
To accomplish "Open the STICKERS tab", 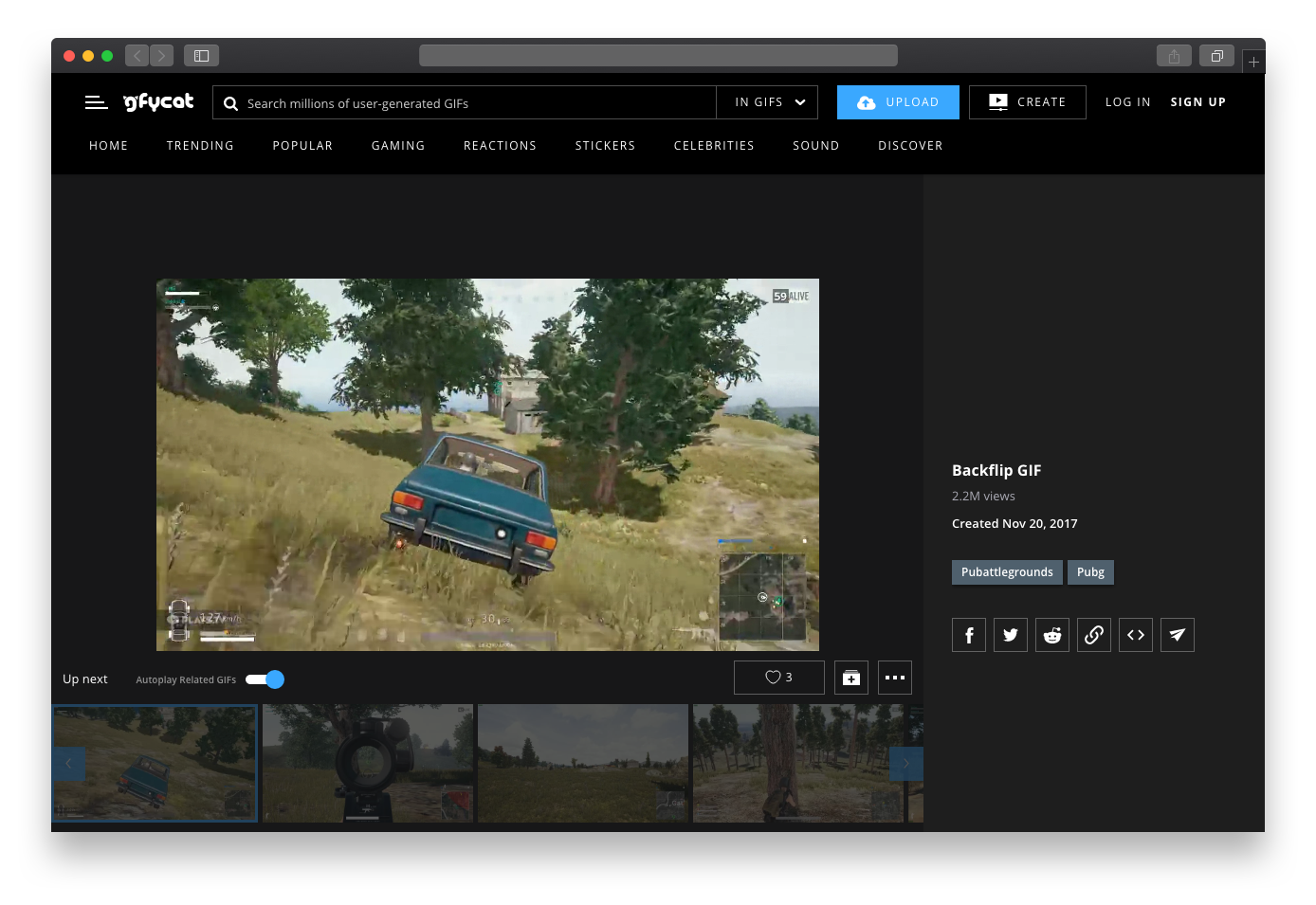I will pyautogui.click(x=605, y=146).
